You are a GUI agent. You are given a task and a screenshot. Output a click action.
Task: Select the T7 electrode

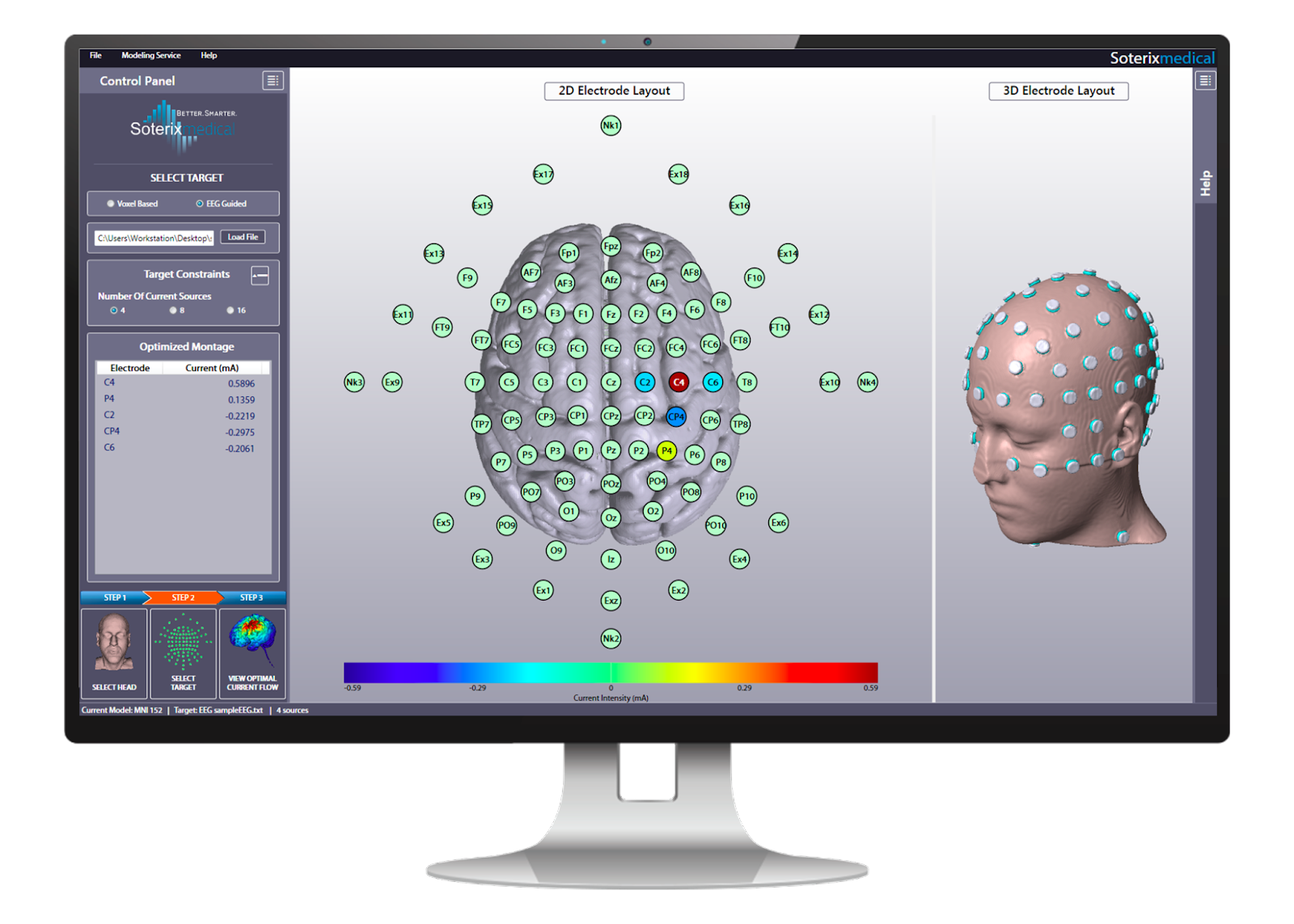click(x=475, y=382)
